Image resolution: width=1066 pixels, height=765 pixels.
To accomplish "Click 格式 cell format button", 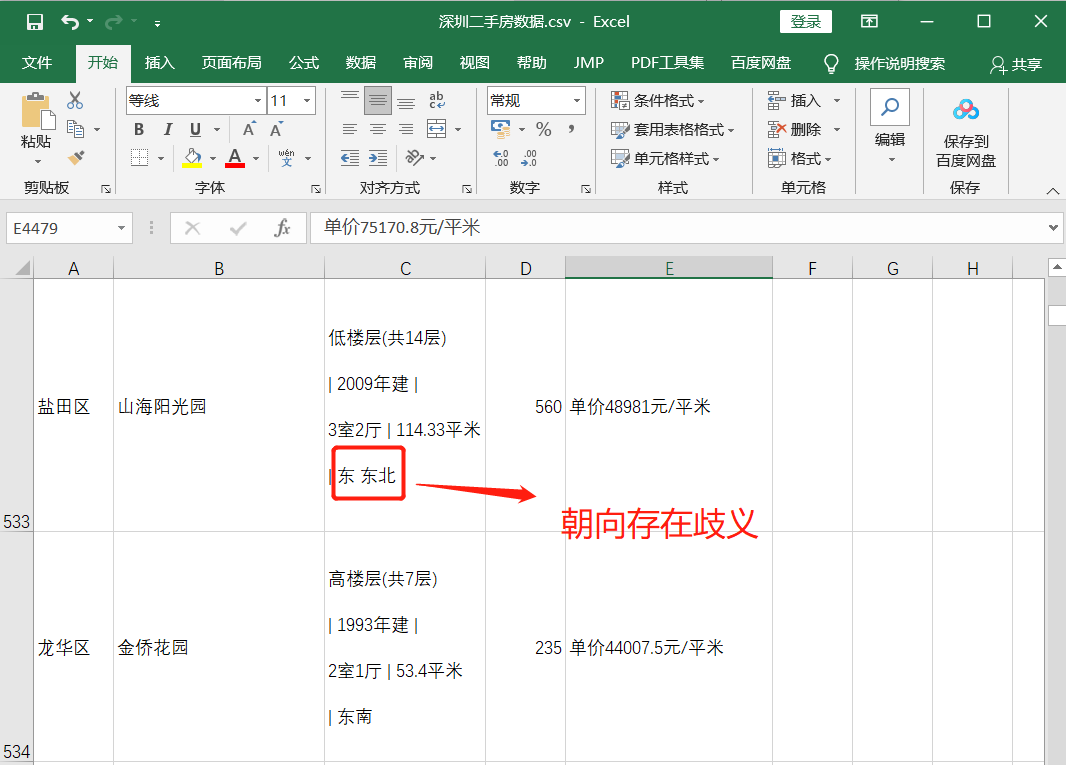I will 800,158.
